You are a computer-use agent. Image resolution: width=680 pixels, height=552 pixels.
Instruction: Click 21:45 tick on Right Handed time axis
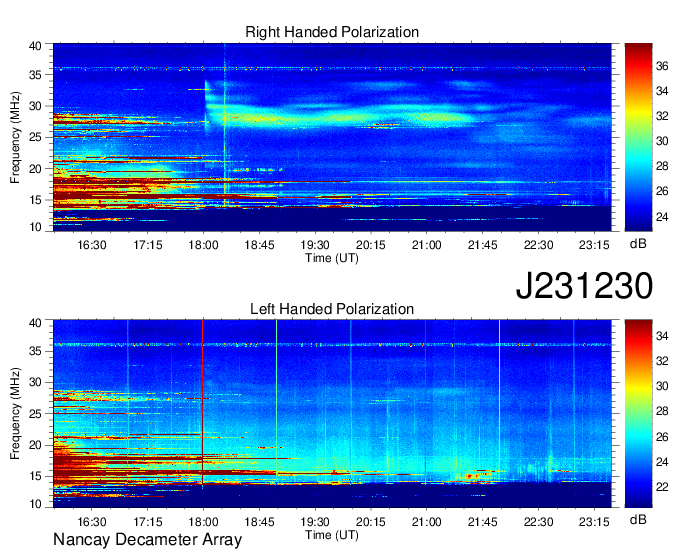click(x=483, y=245)
